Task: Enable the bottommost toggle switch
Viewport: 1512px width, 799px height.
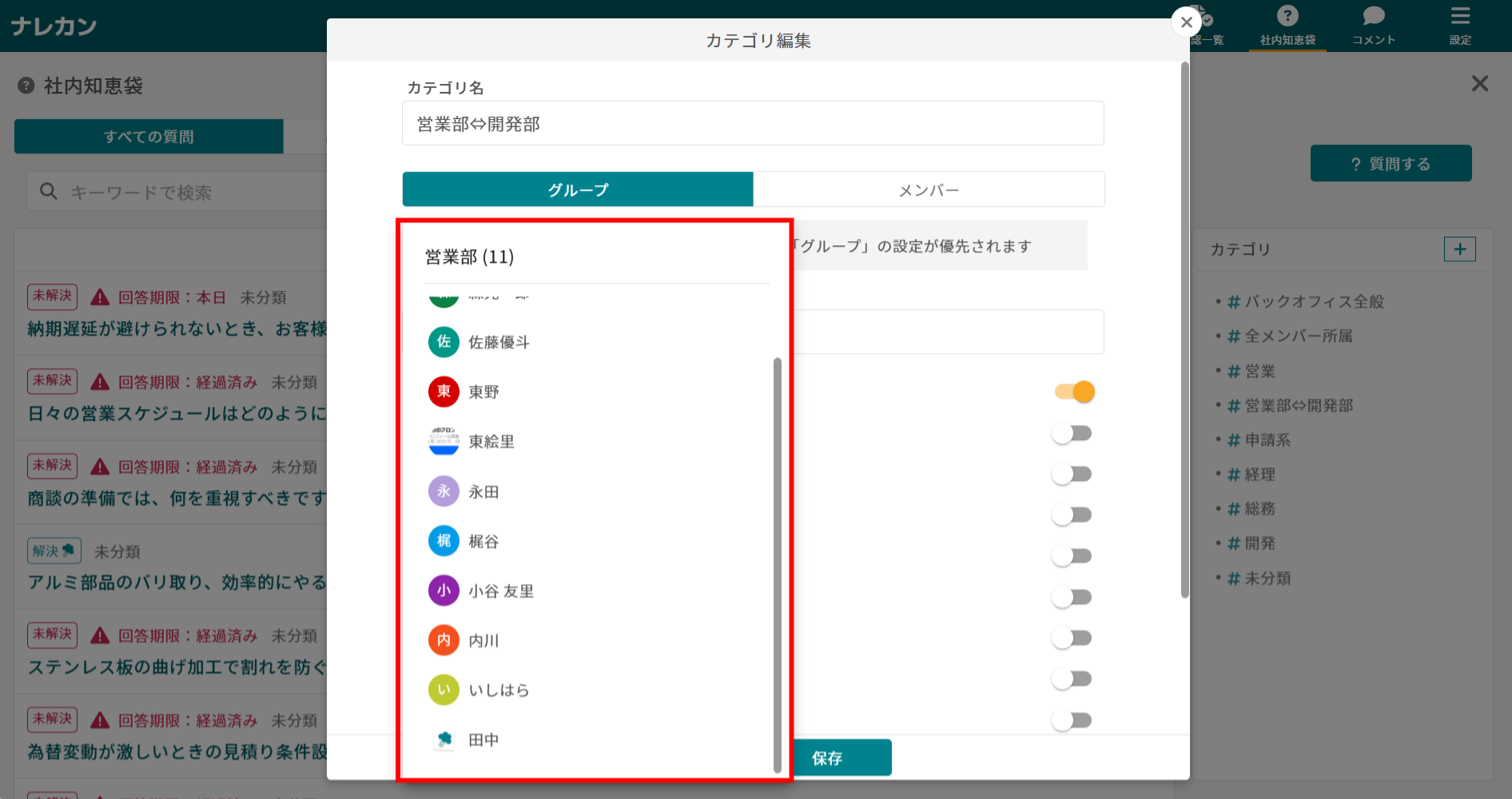Action: [1072, 720]
